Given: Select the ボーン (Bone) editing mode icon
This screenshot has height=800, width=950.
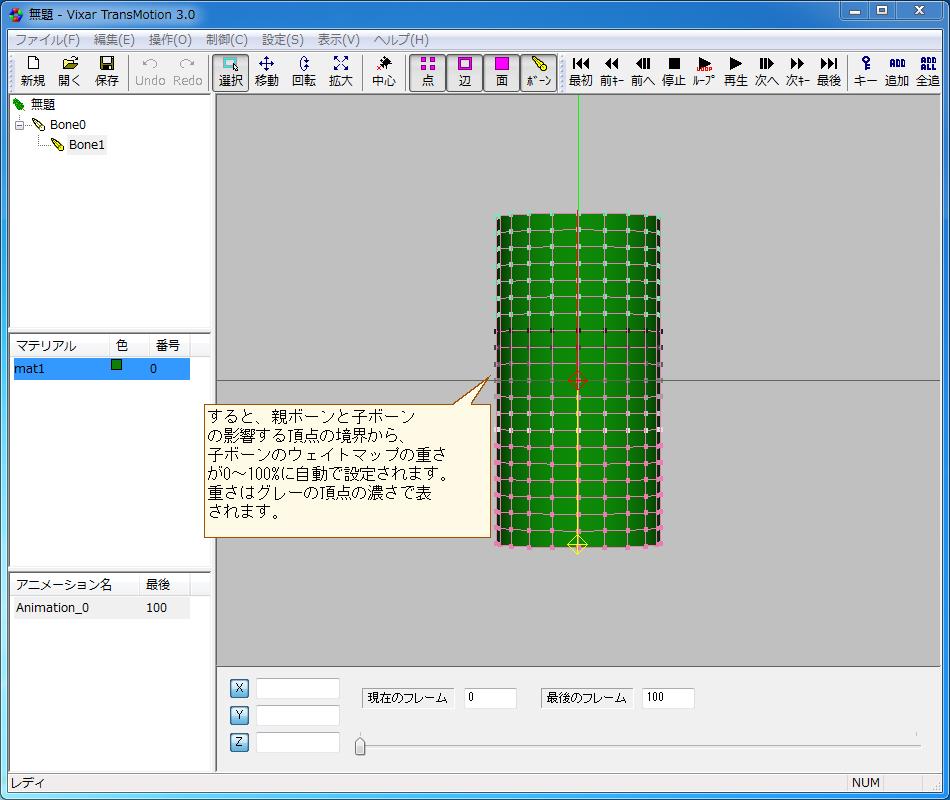Looking at the screenshot, I should click(x=539, y=71).
